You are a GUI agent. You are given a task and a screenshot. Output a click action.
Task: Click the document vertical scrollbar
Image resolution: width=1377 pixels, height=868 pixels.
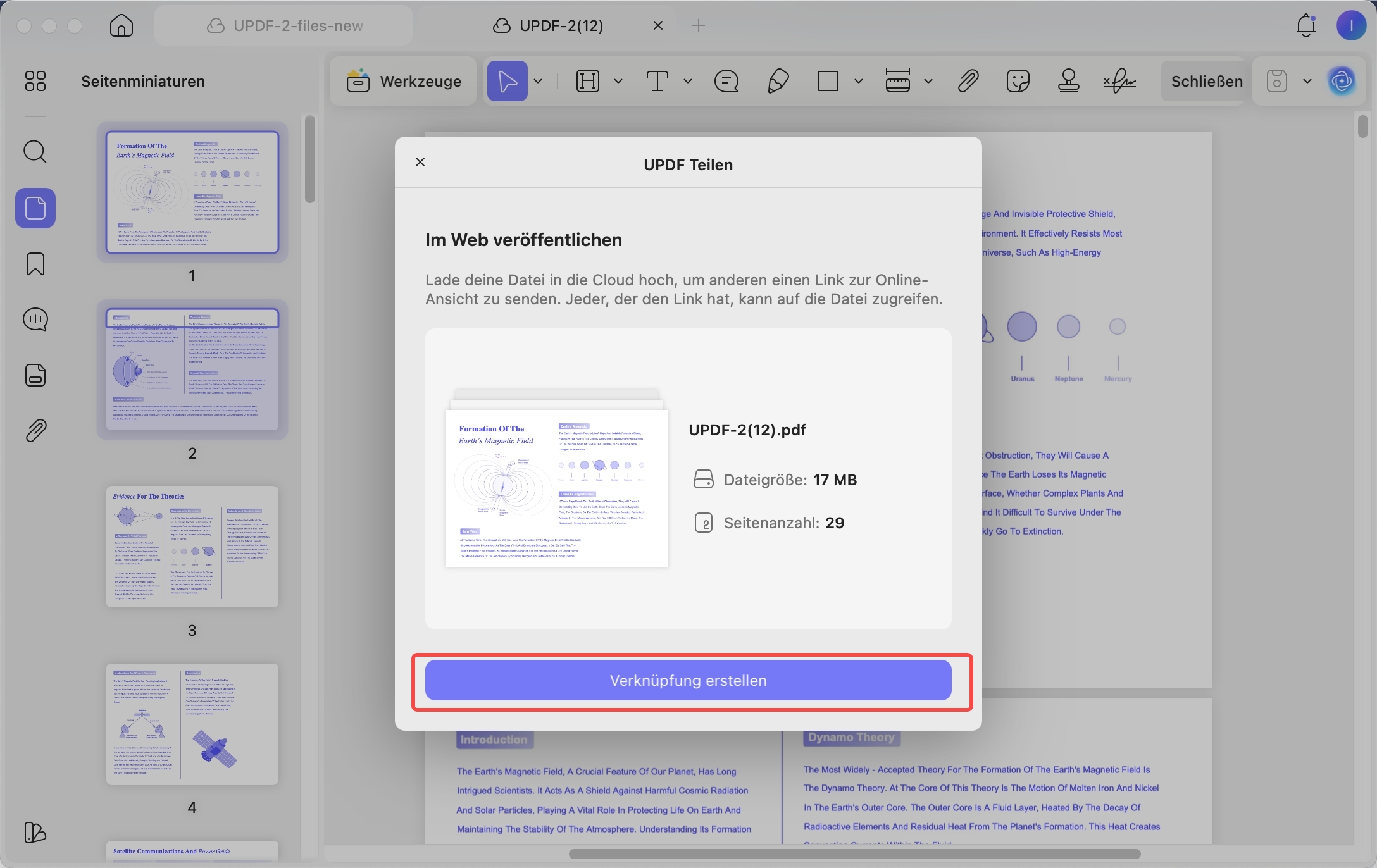(1362, 125)
